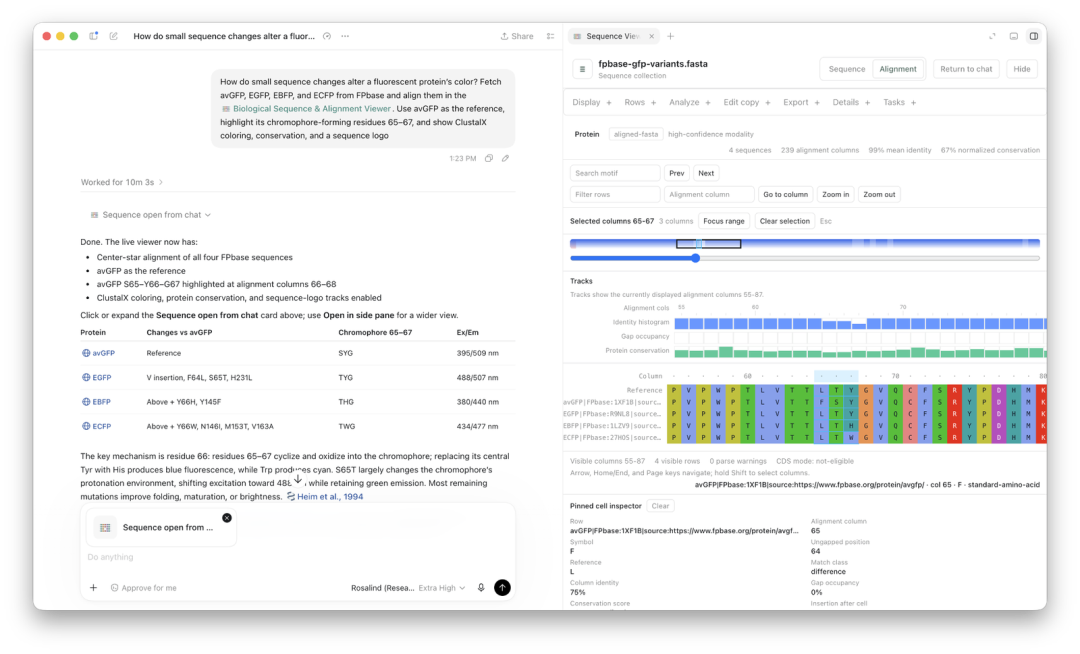Image resolution: width=1080 pixels, height=654 pixels.
Task: Add a new tab with plus icon
Action: pos(670,36)
